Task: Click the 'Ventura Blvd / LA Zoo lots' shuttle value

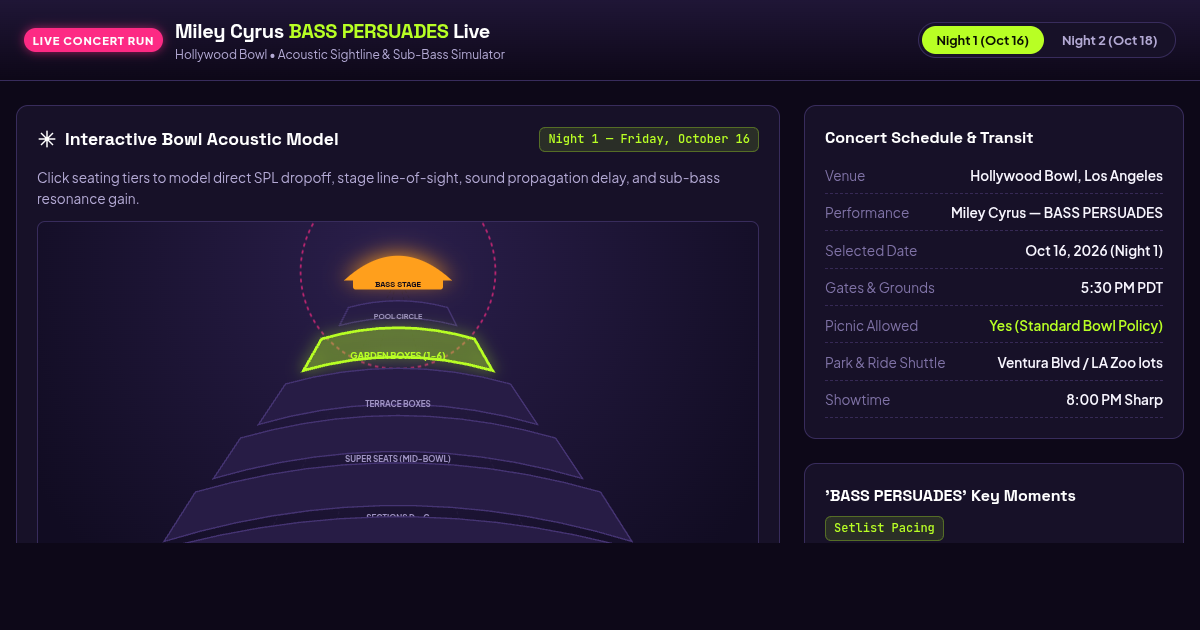Action: 1080,363
